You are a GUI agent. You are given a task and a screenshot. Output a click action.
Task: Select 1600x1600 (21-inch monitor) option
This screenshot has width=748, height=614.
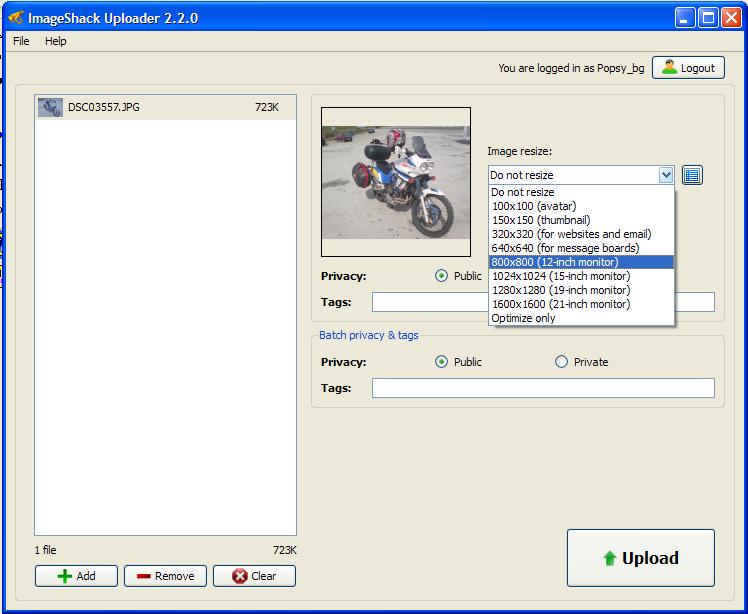[581, 304]
